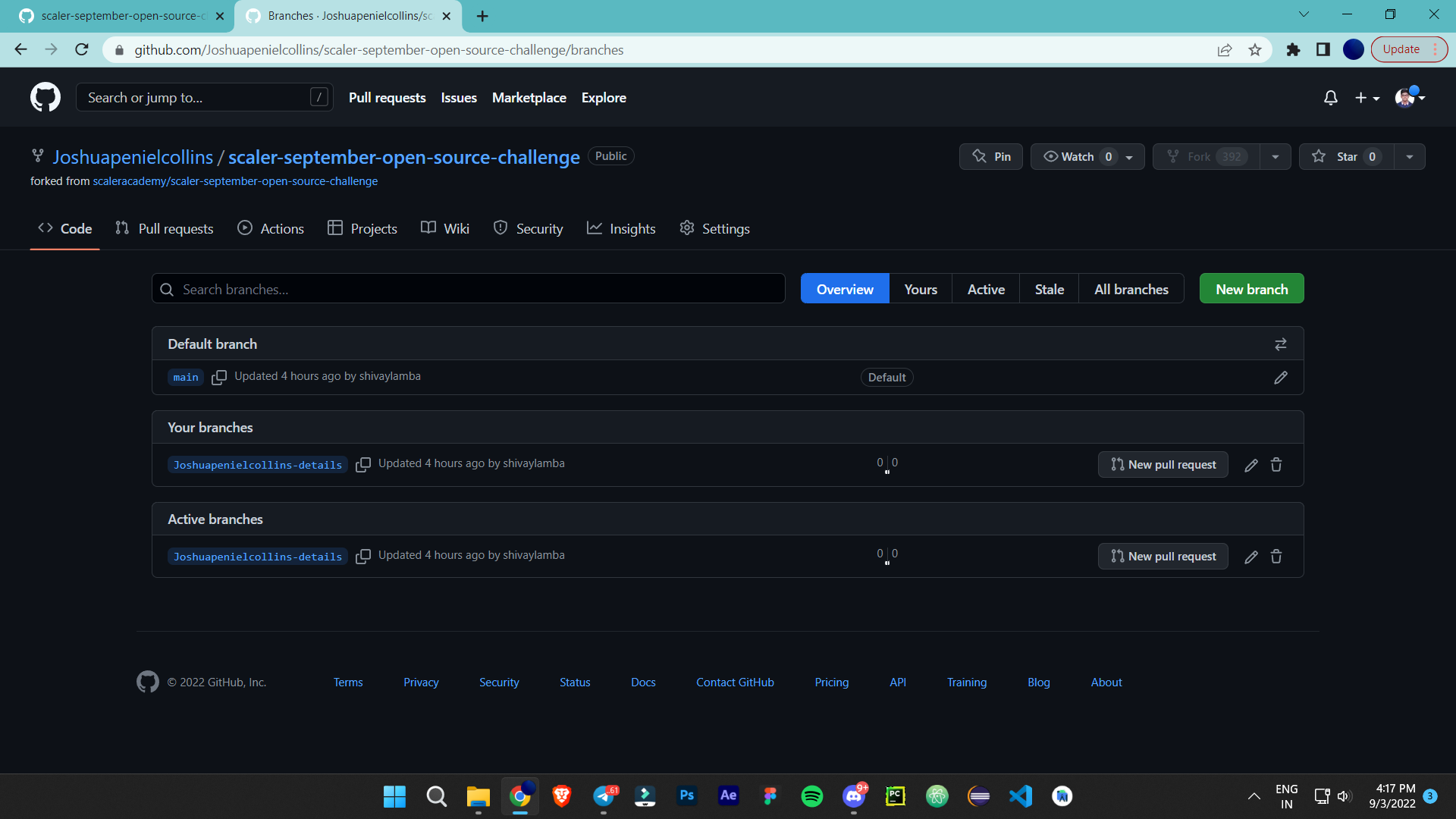The image size is (1456, 819).
Task: Delete the Joshuapenielcollins-details branch
Action: point(1276,465)
